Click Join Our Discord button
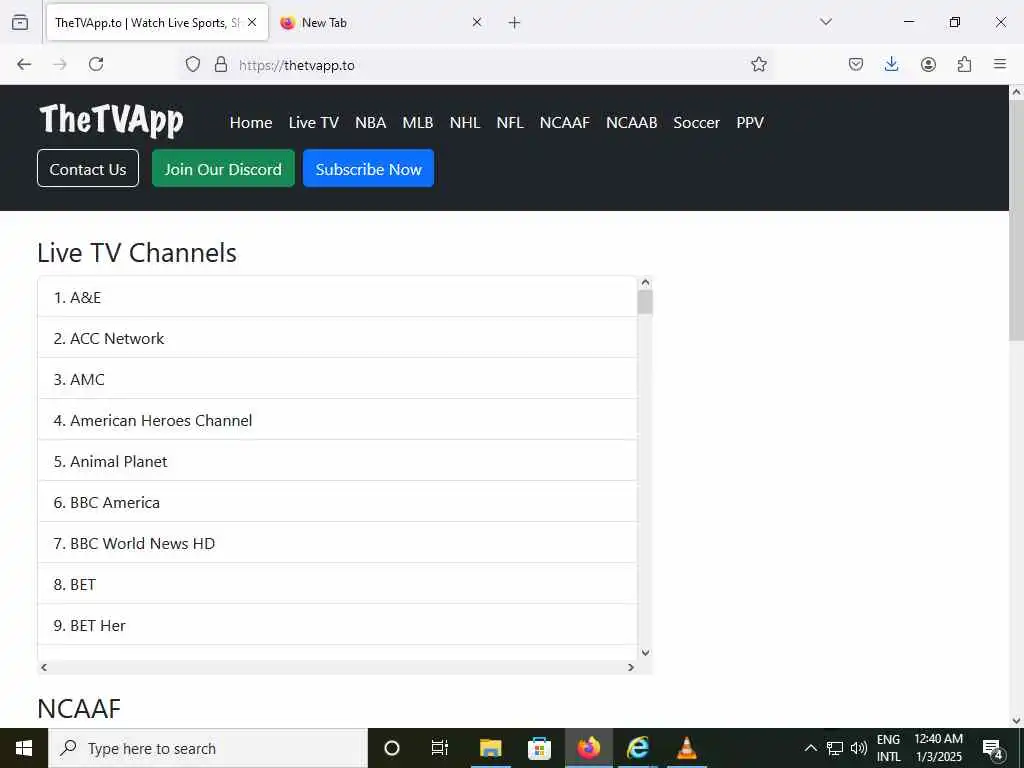This screenshot has height=768, width=1024. [x=223, y=168]
